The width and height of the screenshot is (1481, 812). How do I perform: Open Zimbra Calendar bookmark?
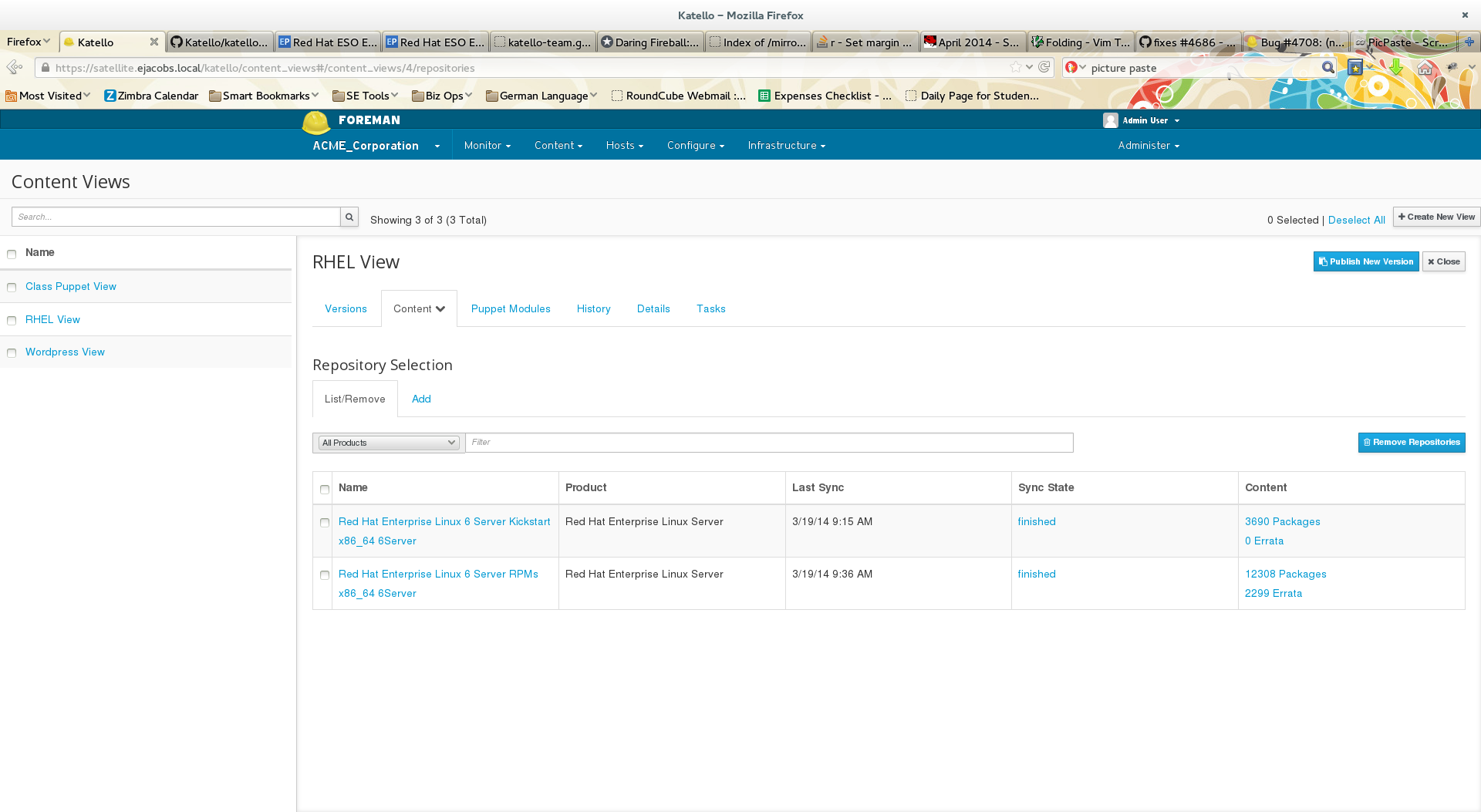coord(151,96)
